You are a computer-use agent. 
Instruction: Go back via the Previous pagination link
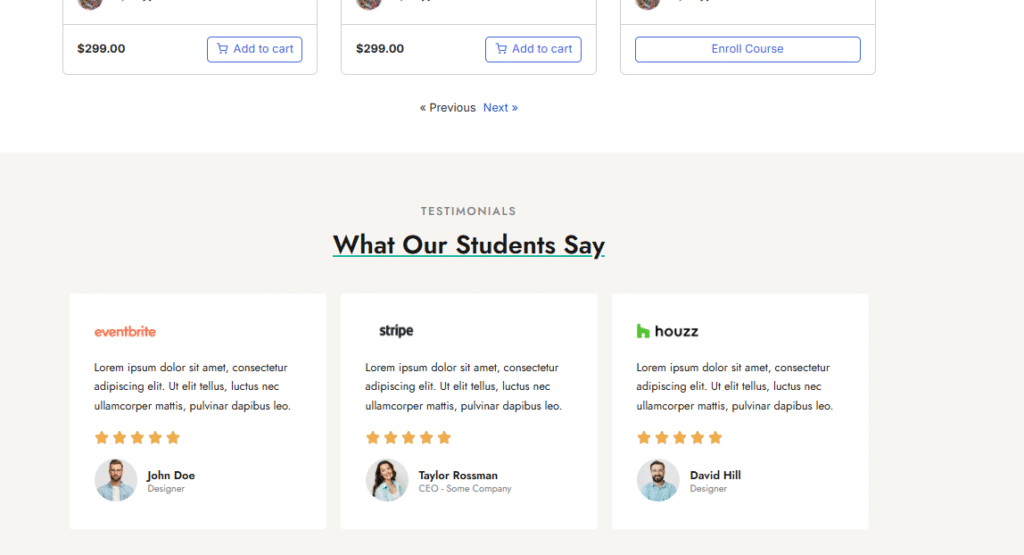(448, 108)
